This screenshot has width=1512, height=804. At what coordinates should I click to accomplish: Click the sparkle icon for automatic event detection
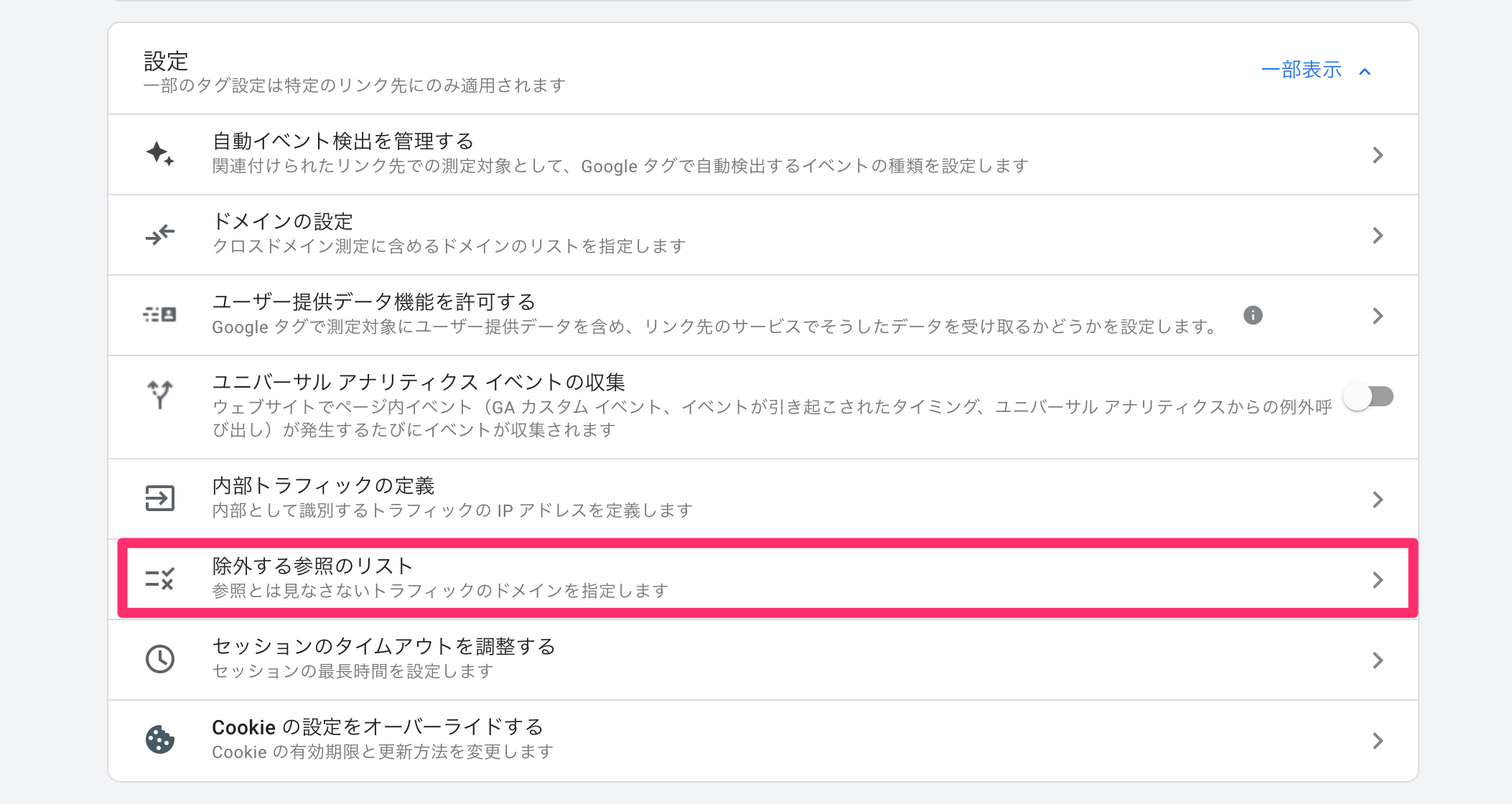160,154
